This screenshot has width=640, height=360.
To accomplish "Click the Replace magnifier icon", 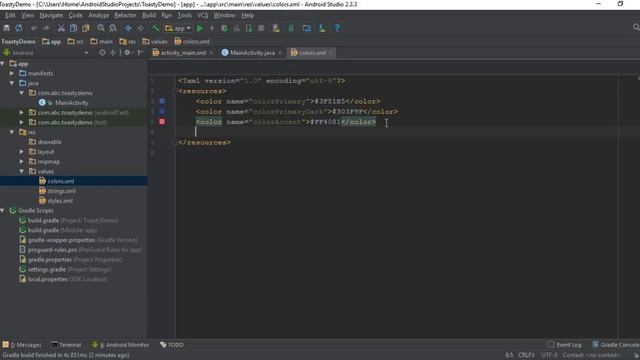I will pos(113,28).
